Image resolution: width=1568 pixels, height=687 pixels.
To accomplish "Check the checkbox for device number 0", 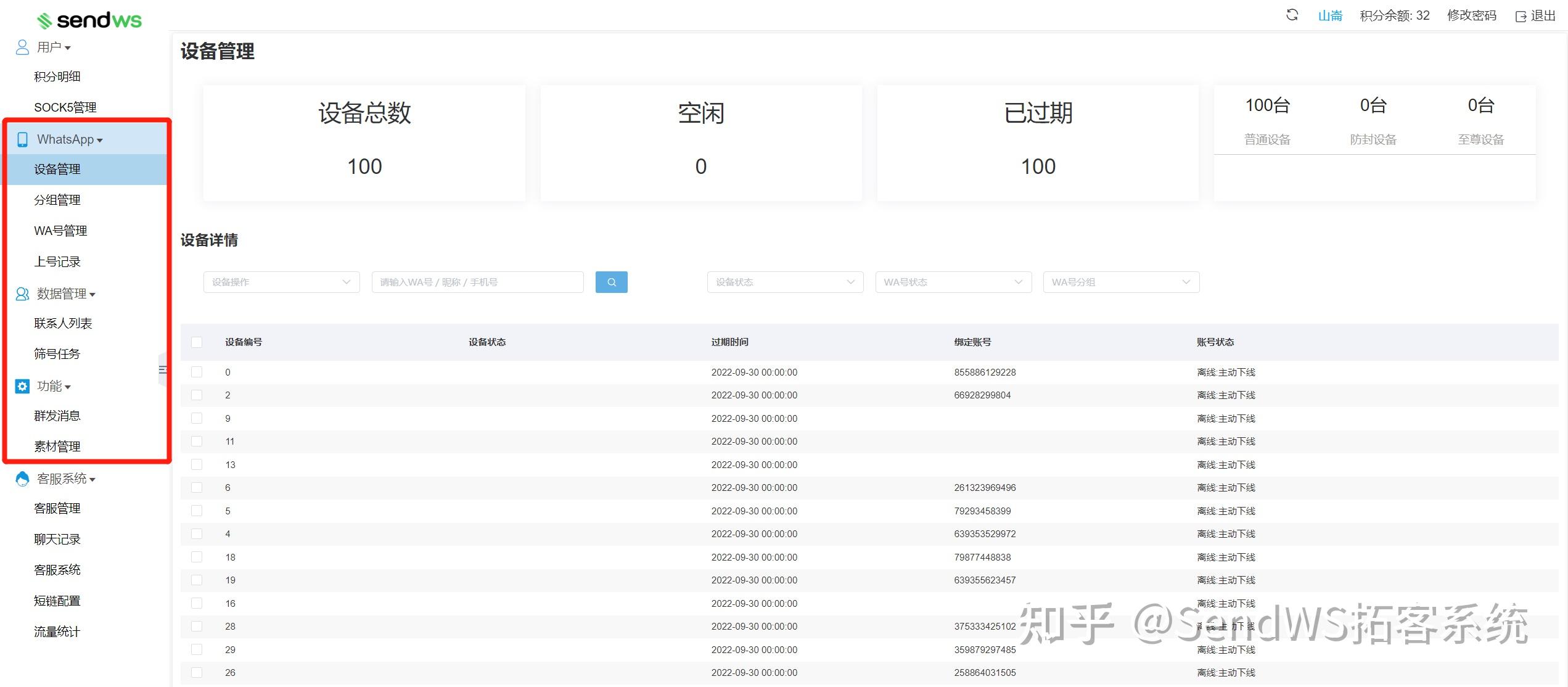I will tap(197, 372).
